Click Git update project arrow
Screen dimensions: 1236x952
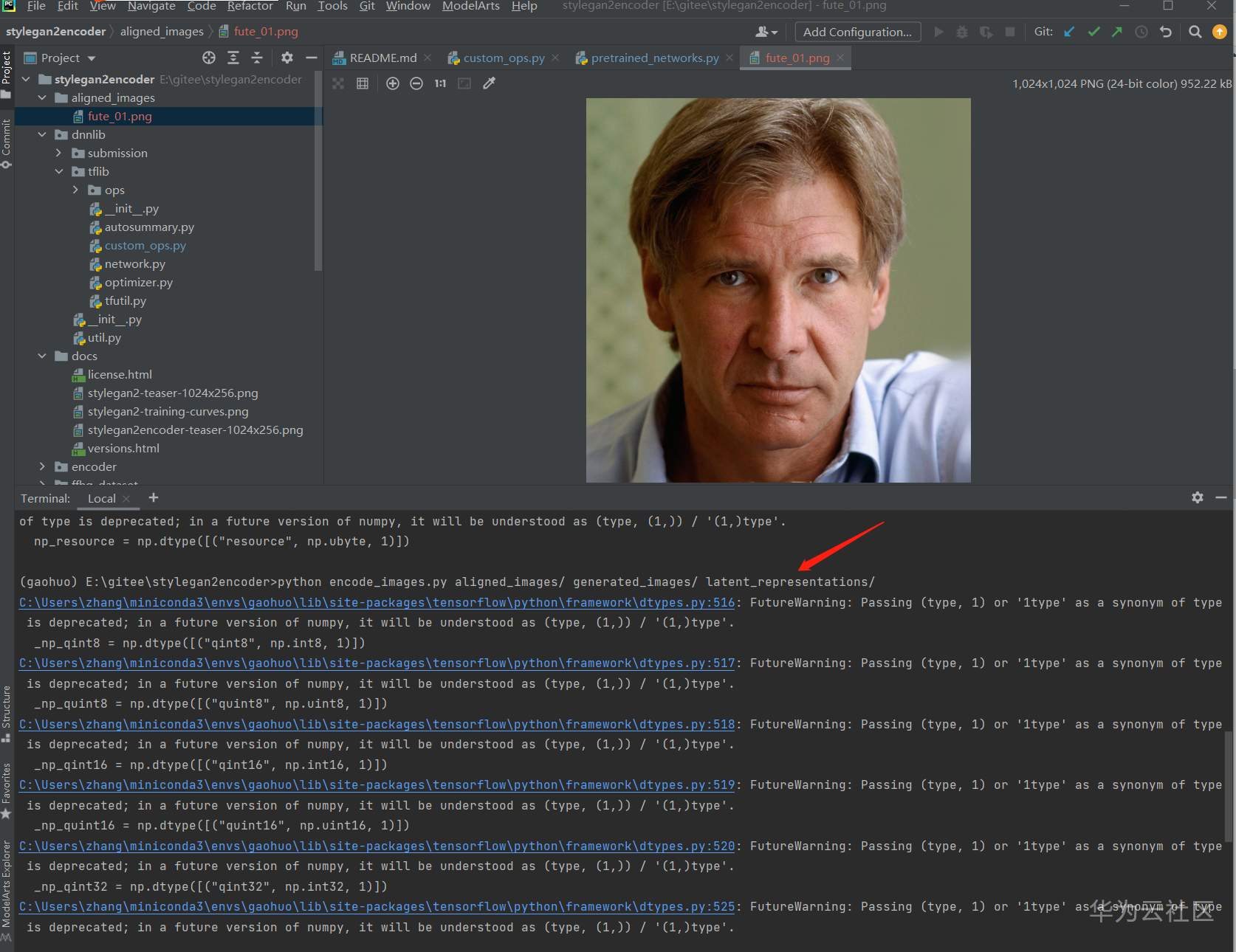(1069, 32)
